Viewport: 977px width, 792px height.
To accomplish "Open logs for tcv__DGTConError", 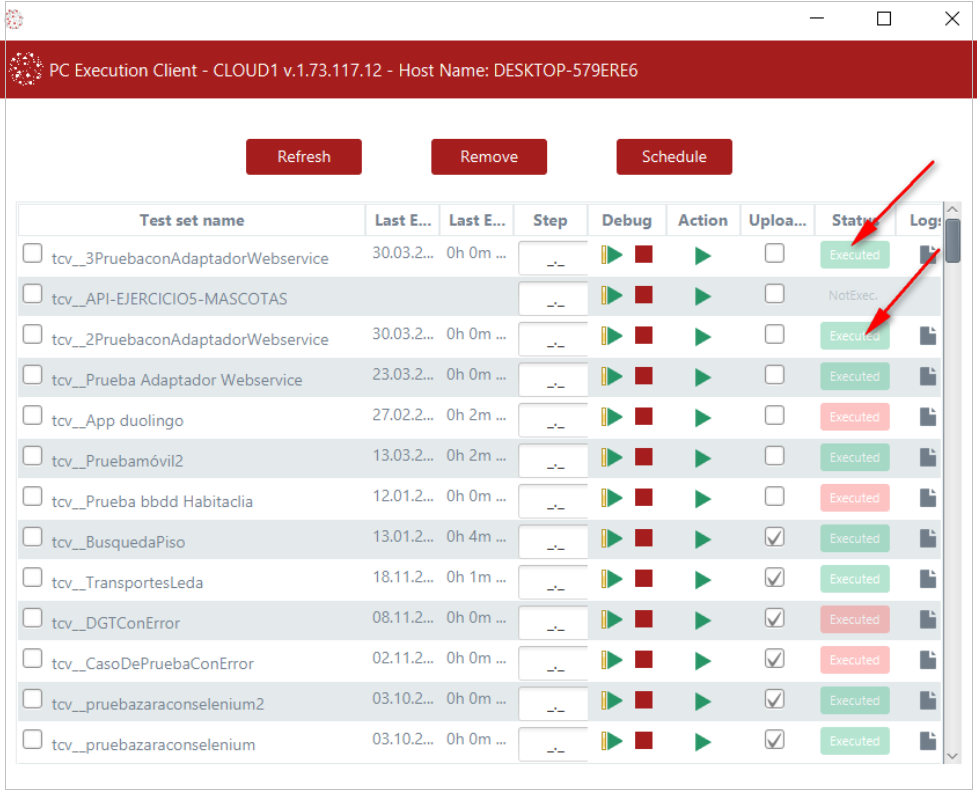I will [x=927, y=619].
